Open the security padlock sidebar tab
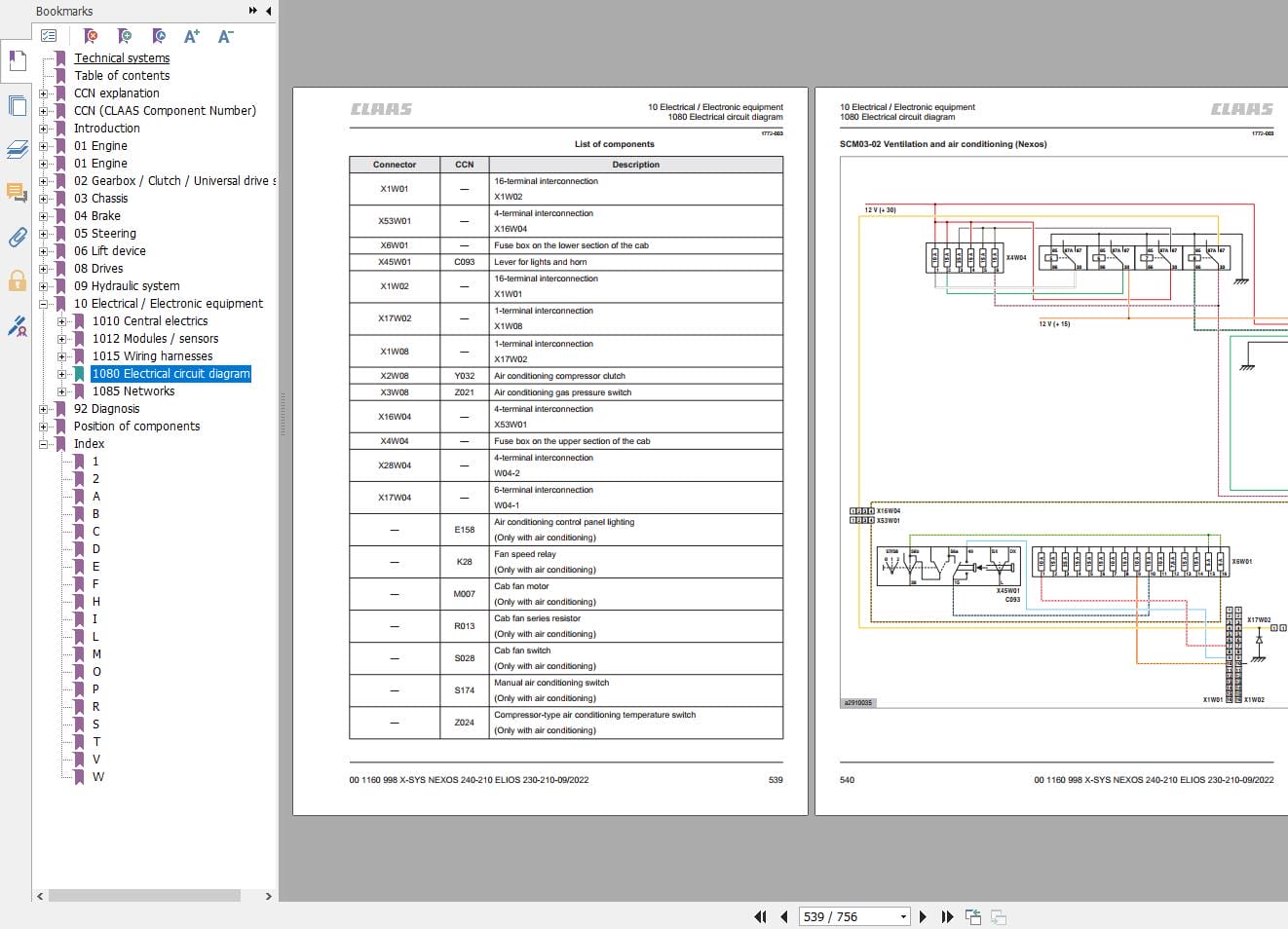 pos(17,281)
